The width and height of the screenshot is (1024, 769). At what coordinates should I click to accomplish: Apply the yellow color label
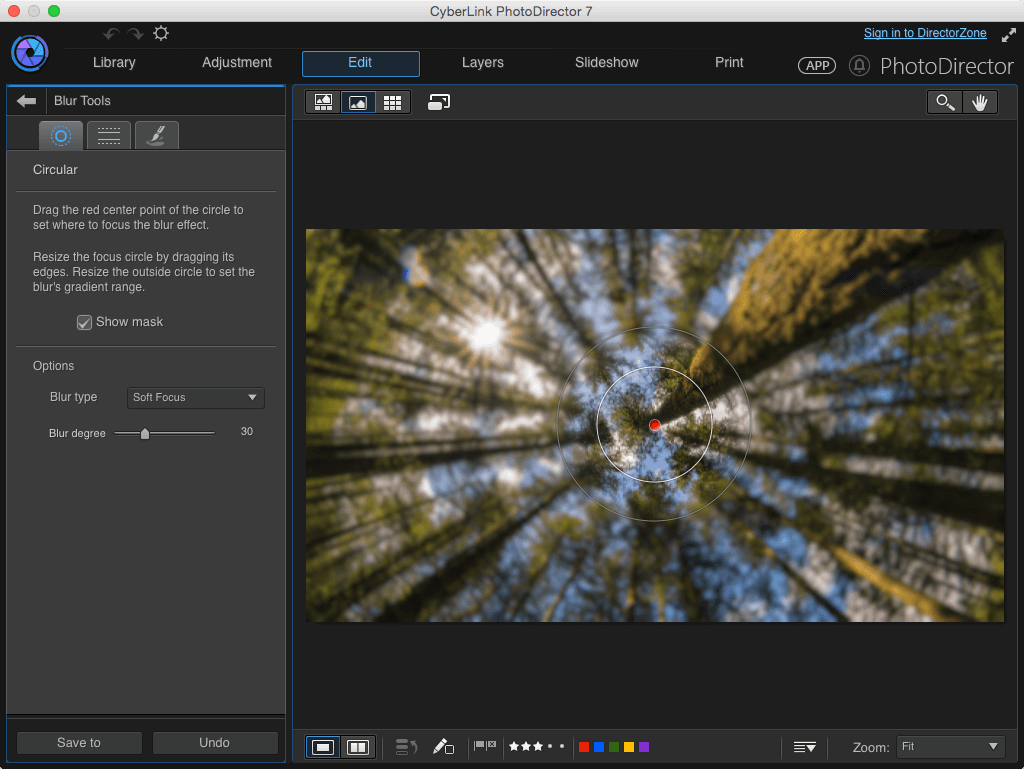click(x=629, y=747)
